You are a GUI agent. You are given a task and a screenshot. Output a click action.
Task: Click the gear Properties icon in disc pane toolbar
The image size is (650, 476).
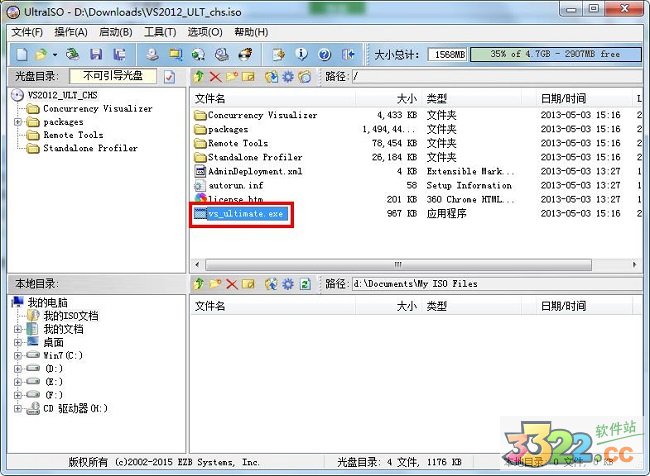tap(288, 76)
